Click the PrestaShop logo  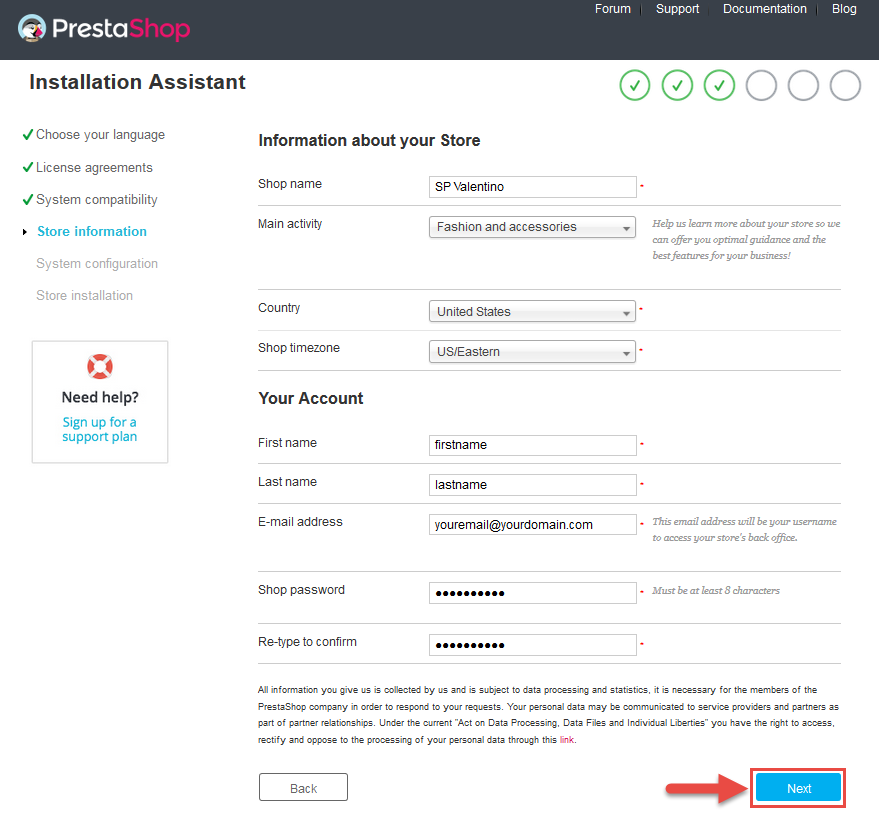coord(104,29)
